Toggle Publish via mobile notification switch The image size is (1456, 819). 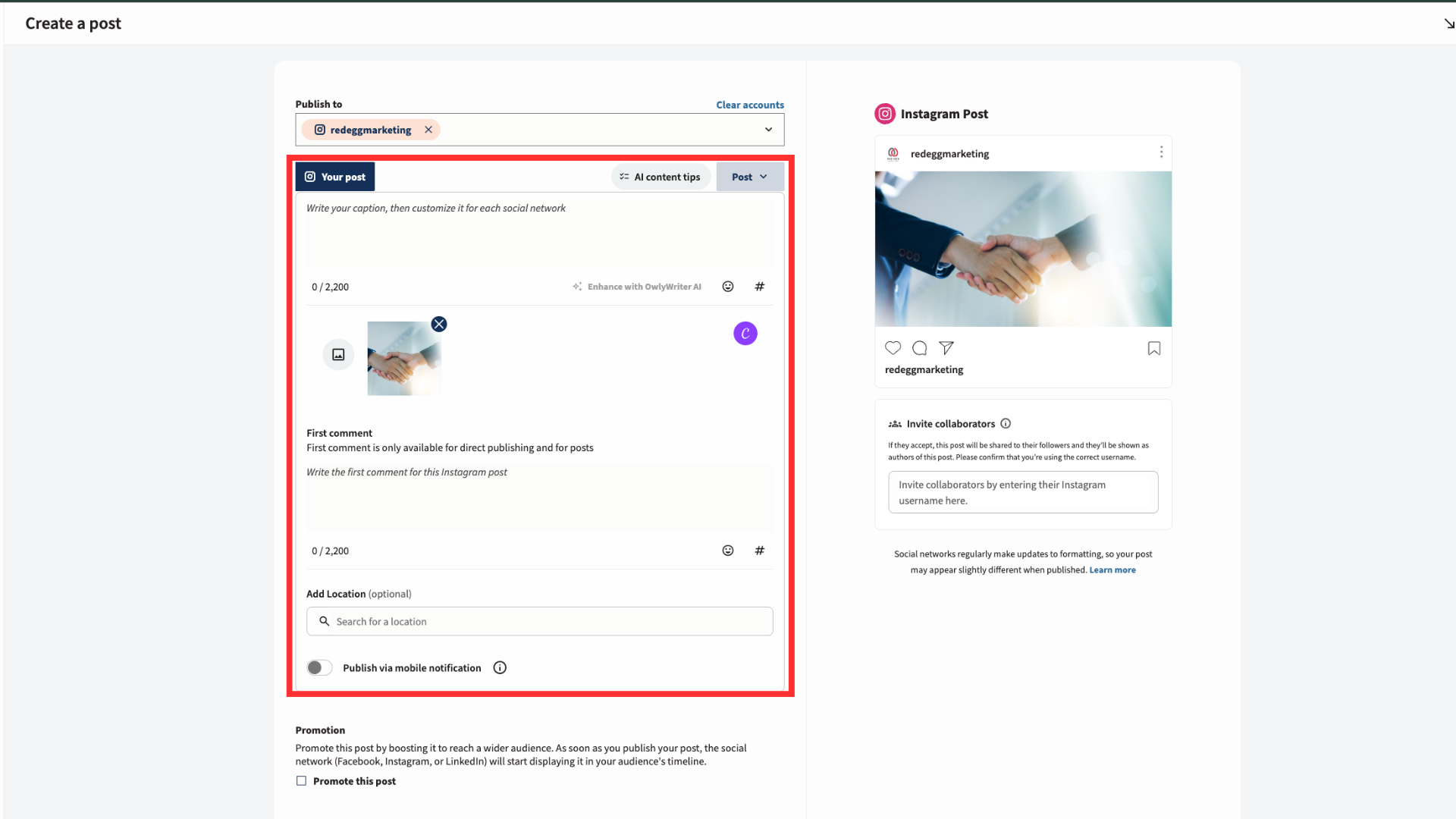[x=319, y=668]
